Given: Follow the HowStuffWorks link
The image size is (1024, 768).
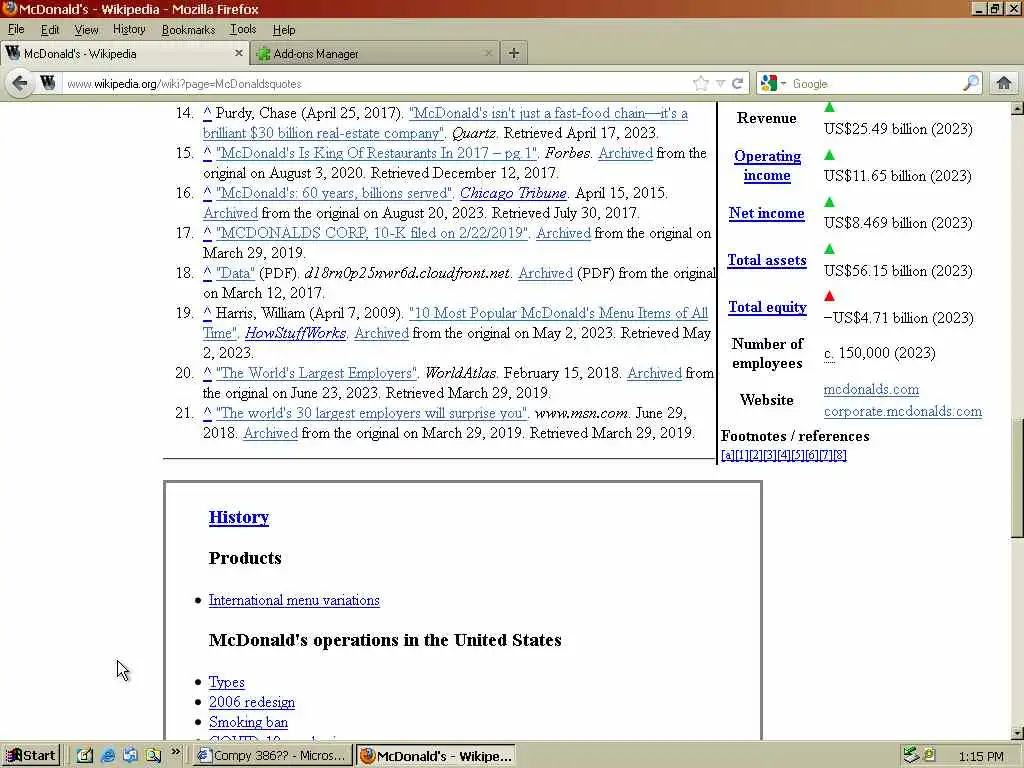Looking at the screenshot, I should click(x=295, y=332).
